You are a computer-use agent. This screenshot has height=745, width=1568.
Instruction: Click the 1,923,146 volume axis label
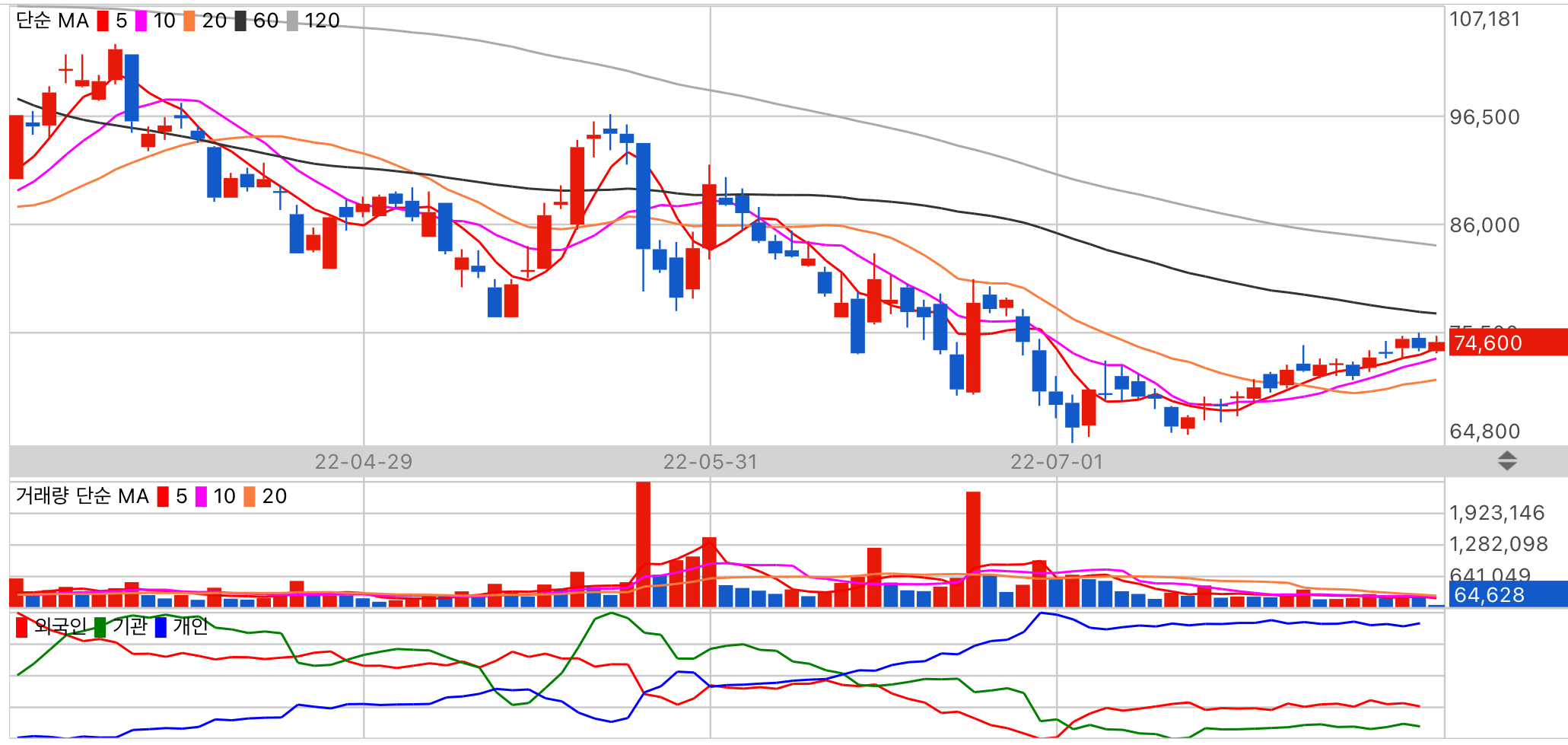click(1496, 513)
